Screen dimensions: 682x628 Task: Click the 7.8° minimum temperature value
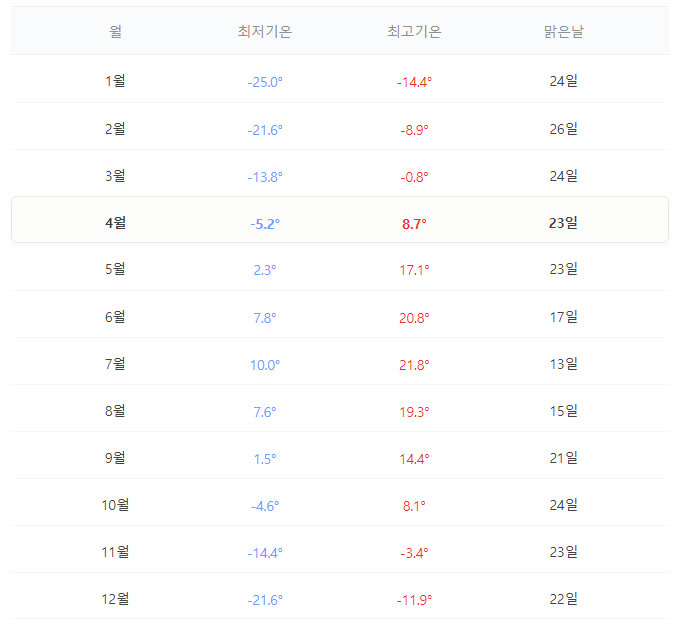pos(265,318)
